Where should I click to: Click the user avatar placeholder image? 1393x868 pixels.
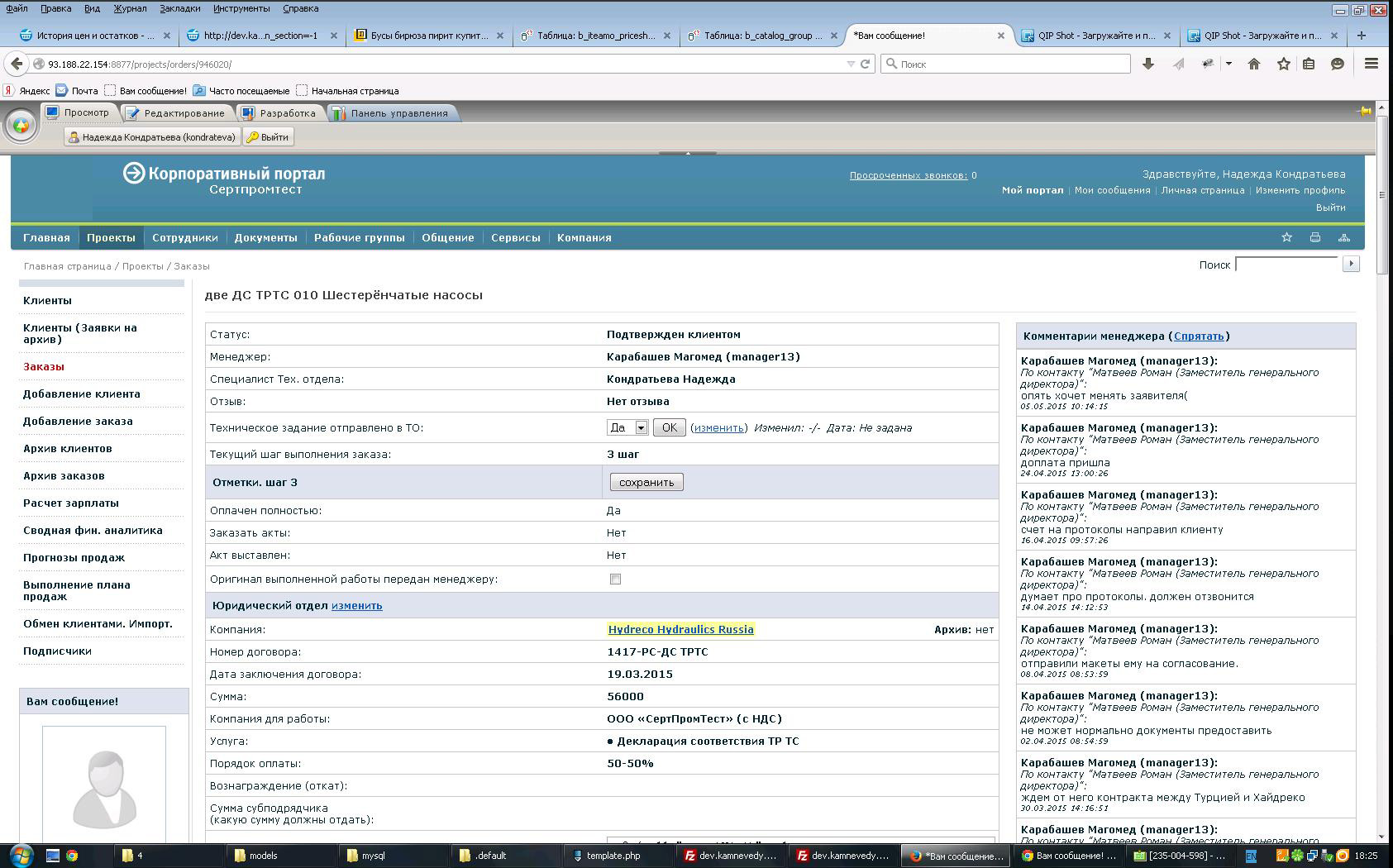pyautogui.click(x=104, y=785)
